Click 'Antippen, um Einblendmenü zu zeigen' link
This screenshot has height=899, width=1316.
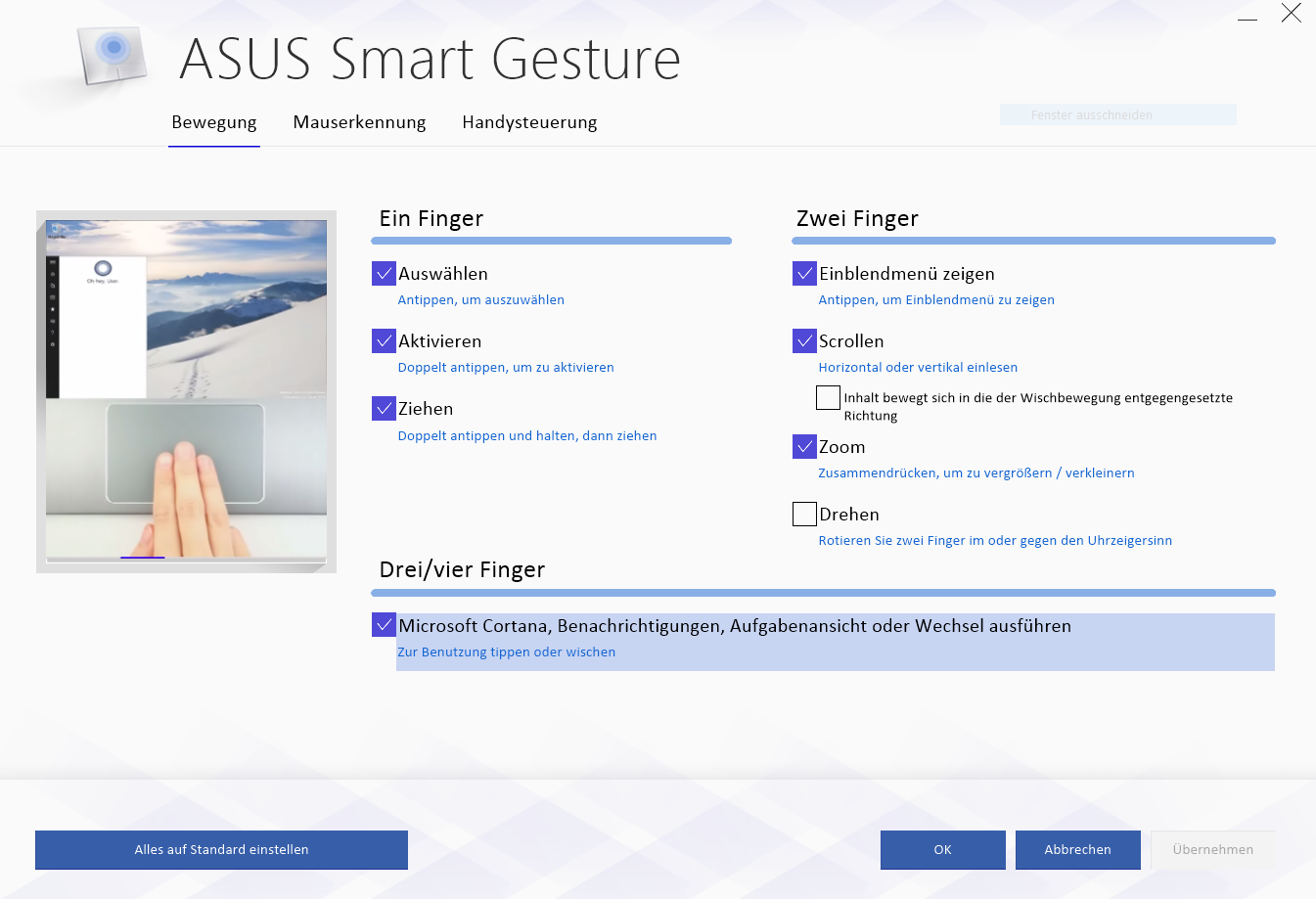coord(936,300)
